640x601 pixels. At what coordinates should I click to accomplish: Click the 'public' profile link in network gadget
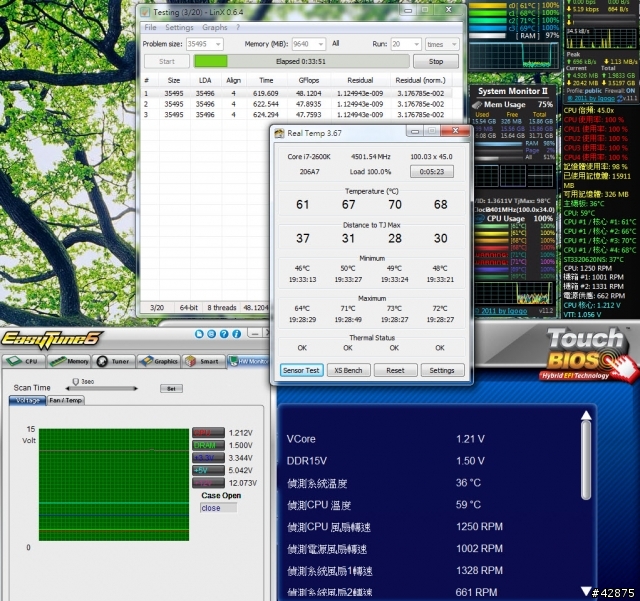coord(593,91)
